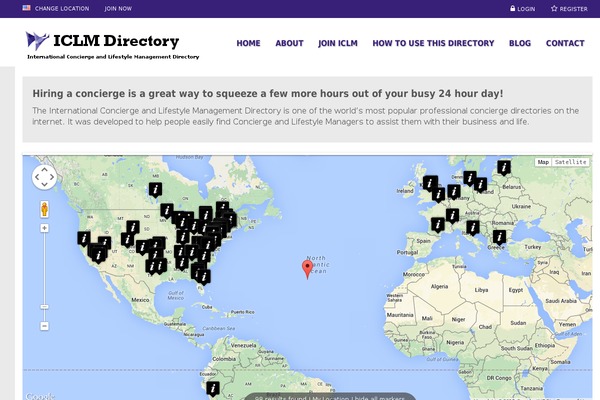Switch map to Satellite view

coord(571,161)
